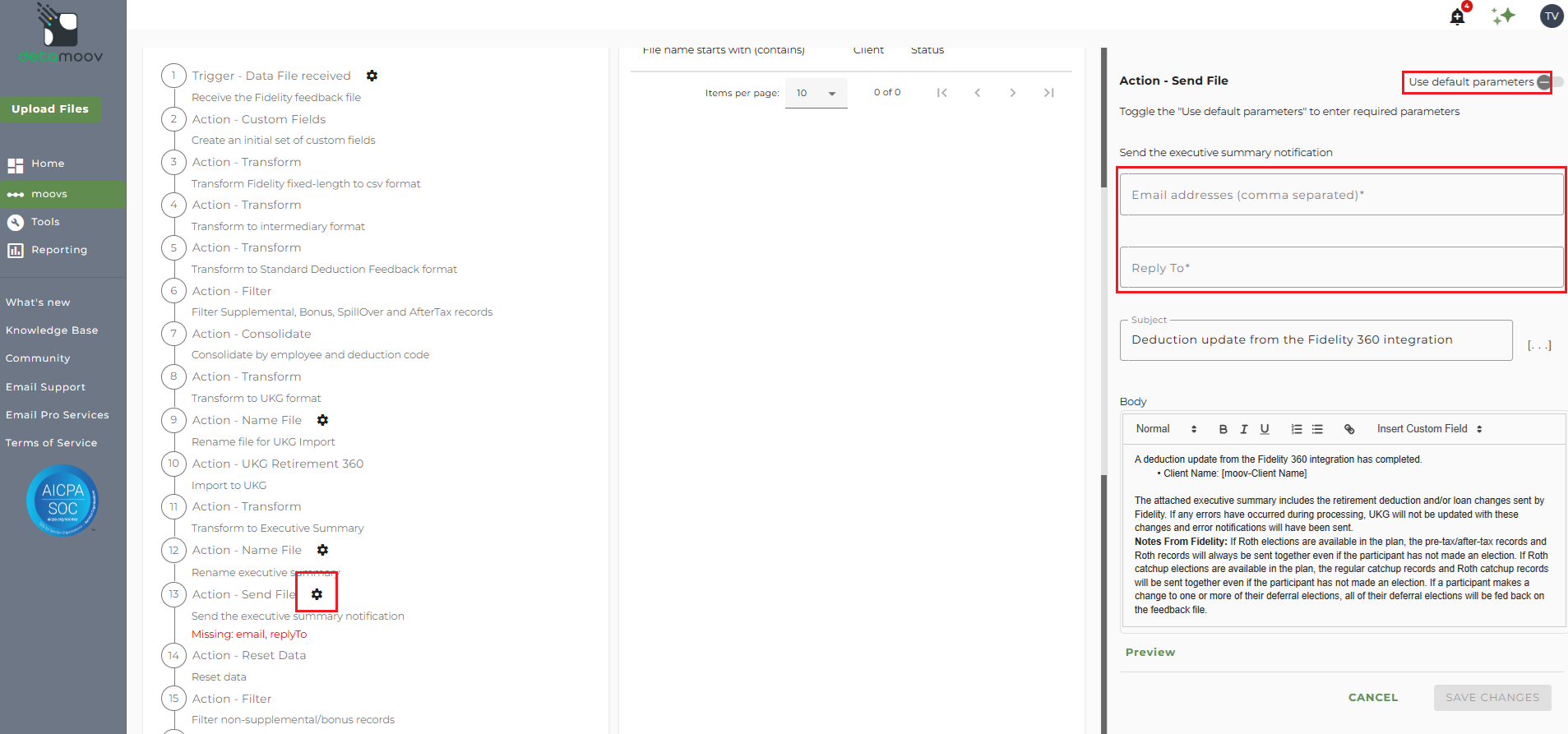
Task: Go to next page of results
Action: [x=1013, y=93]
